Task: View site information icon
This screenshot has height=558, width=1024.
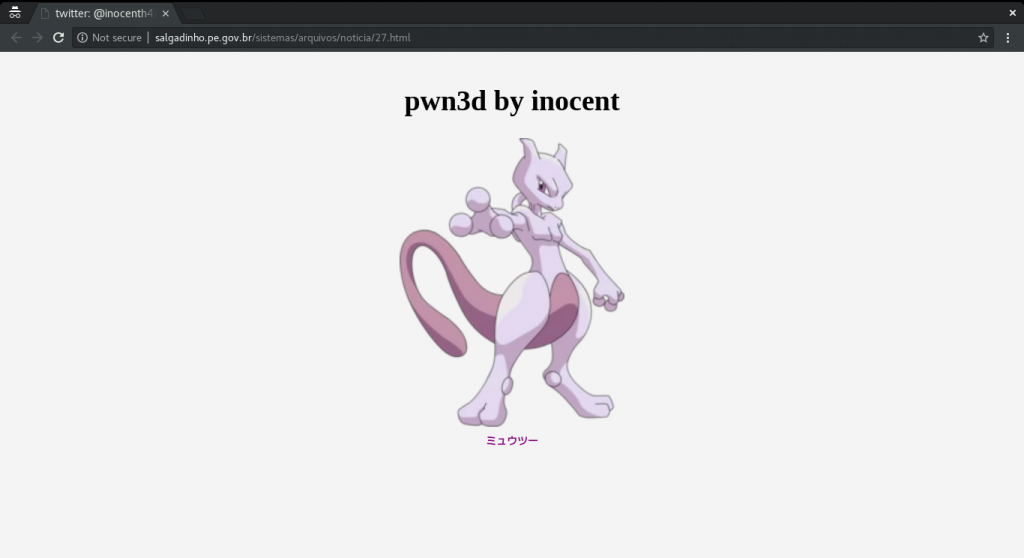Action: pyautogui.click(x=82, y=38)
